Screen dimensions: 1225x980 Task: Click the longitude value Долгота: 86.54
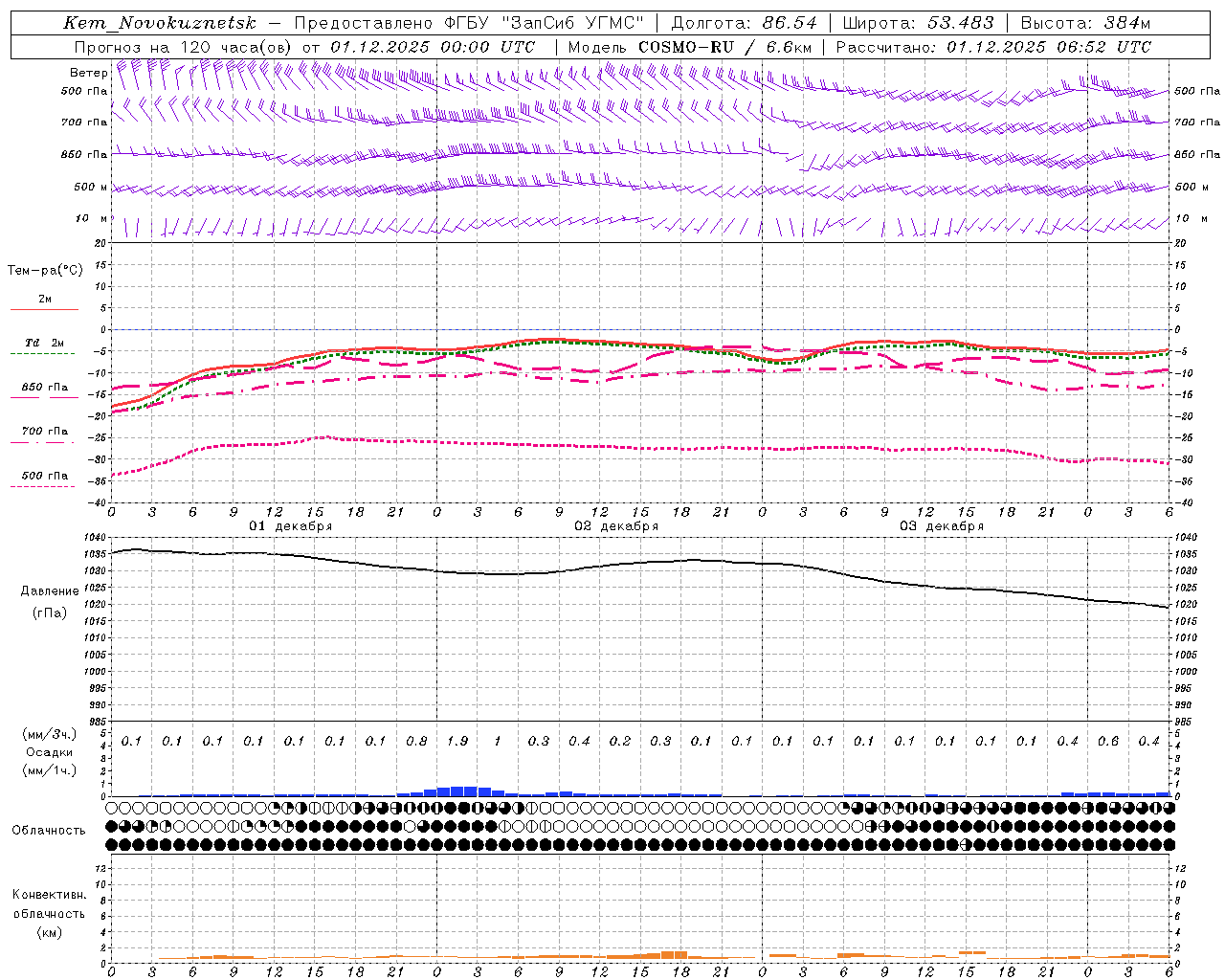745,23
